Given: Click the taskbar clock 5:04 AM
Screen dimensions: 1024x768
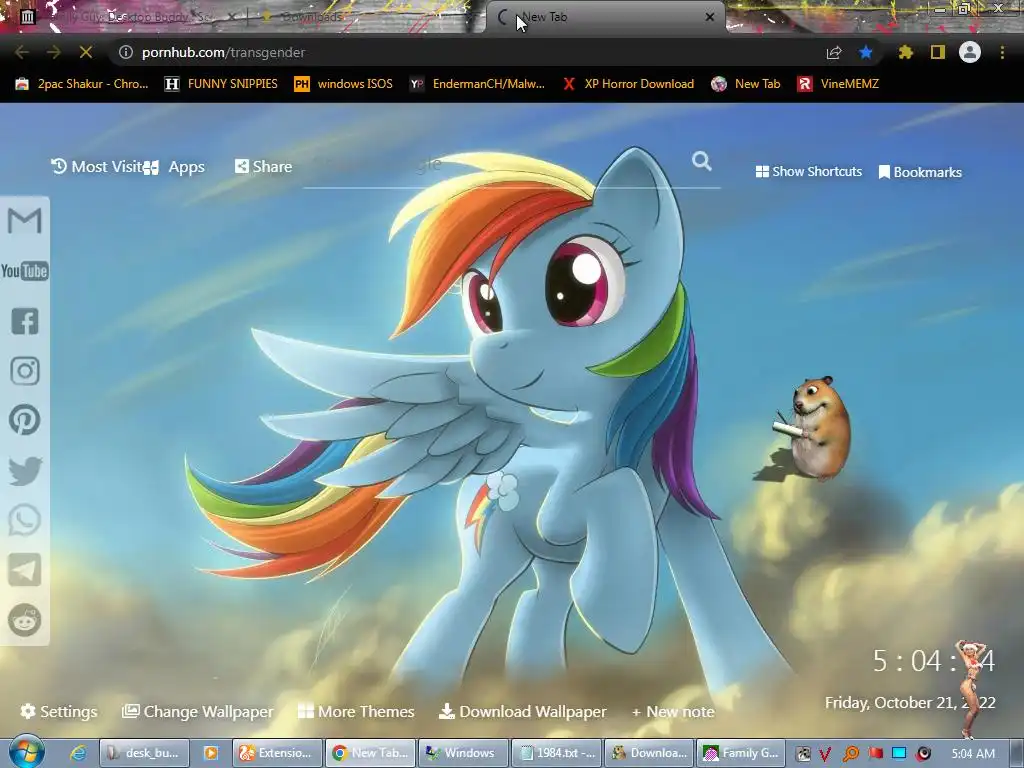Looking at the screenshot, I should [x=973, y=754].
